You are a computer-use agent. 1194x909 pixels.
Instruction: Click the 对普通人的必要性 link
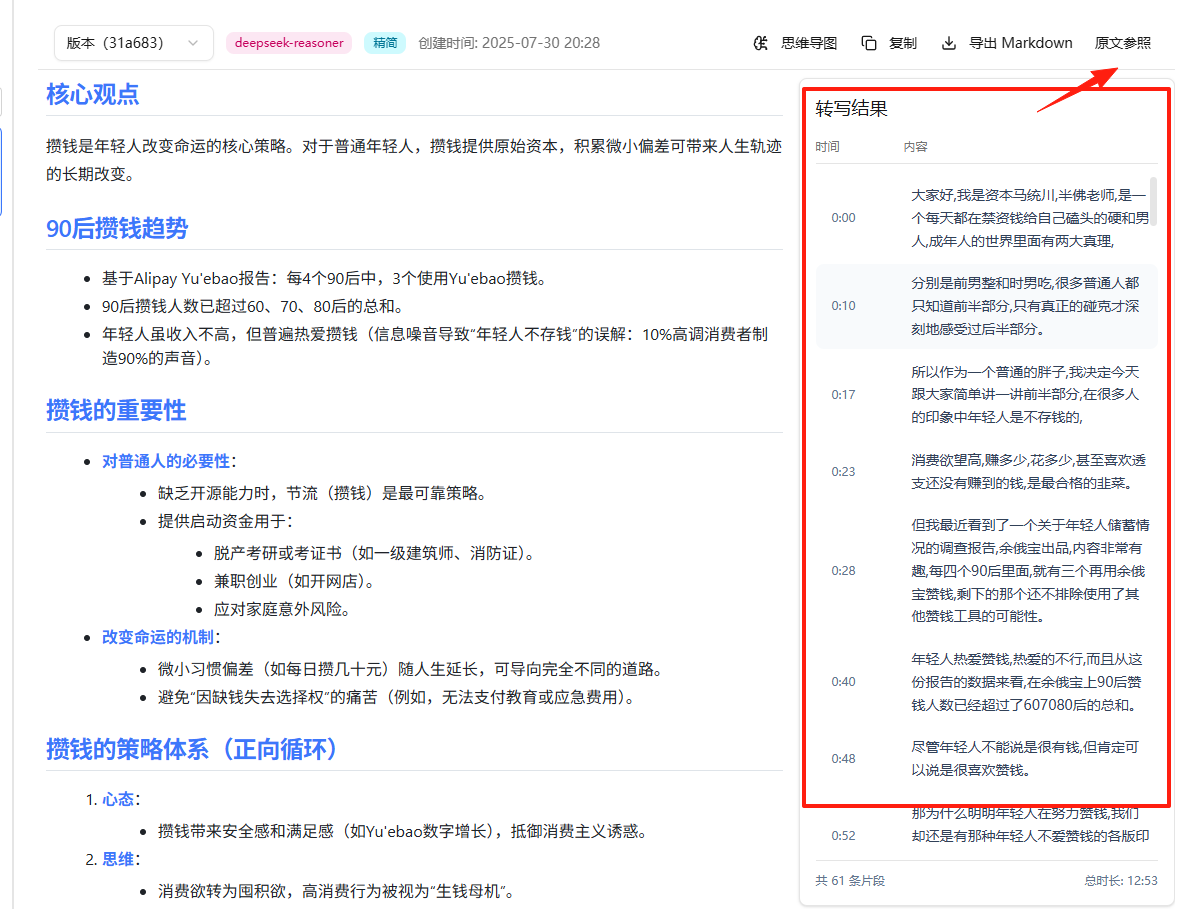(x=166, y=461)
